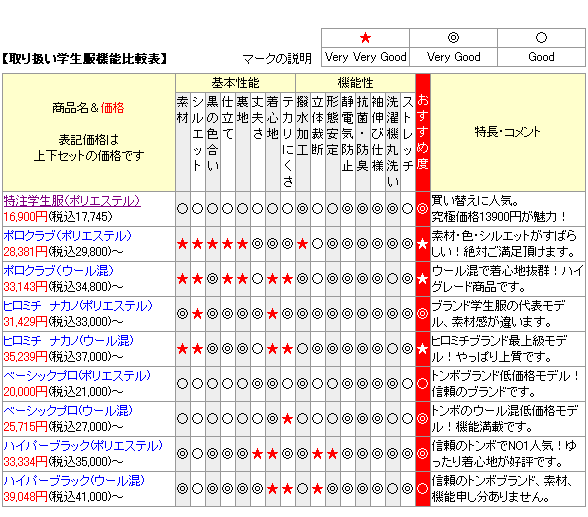The width and height of the screenshot is (588, 517).
Task: Click the テカリにくさ column header
Action: [288, 141]
